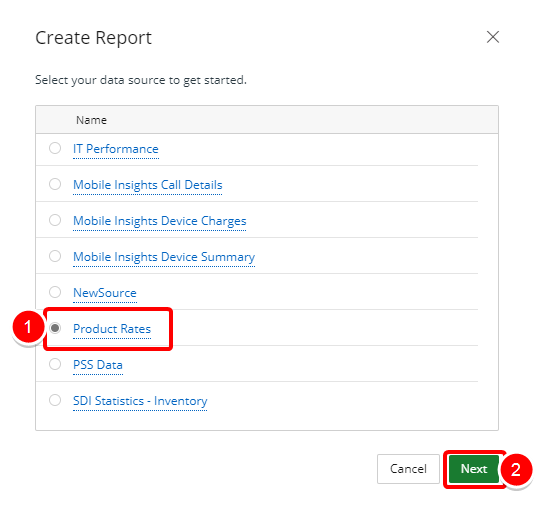Close the Create Report dialog

(x=492, y=37)
